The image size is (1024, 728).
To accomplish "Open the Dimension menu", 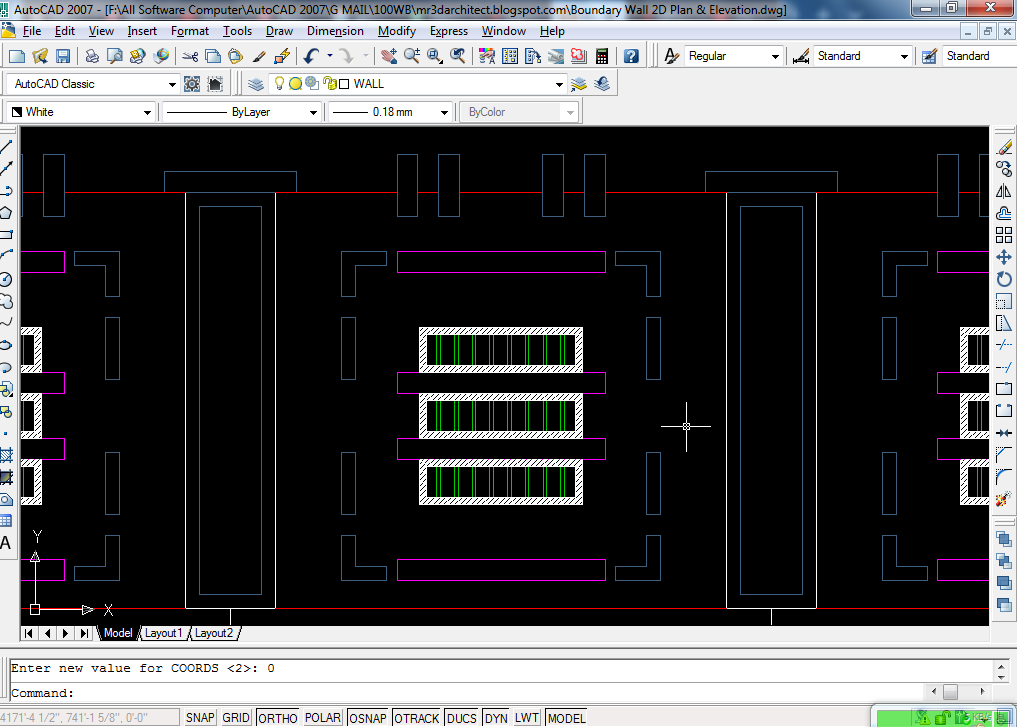I will (x=336, y=31).
